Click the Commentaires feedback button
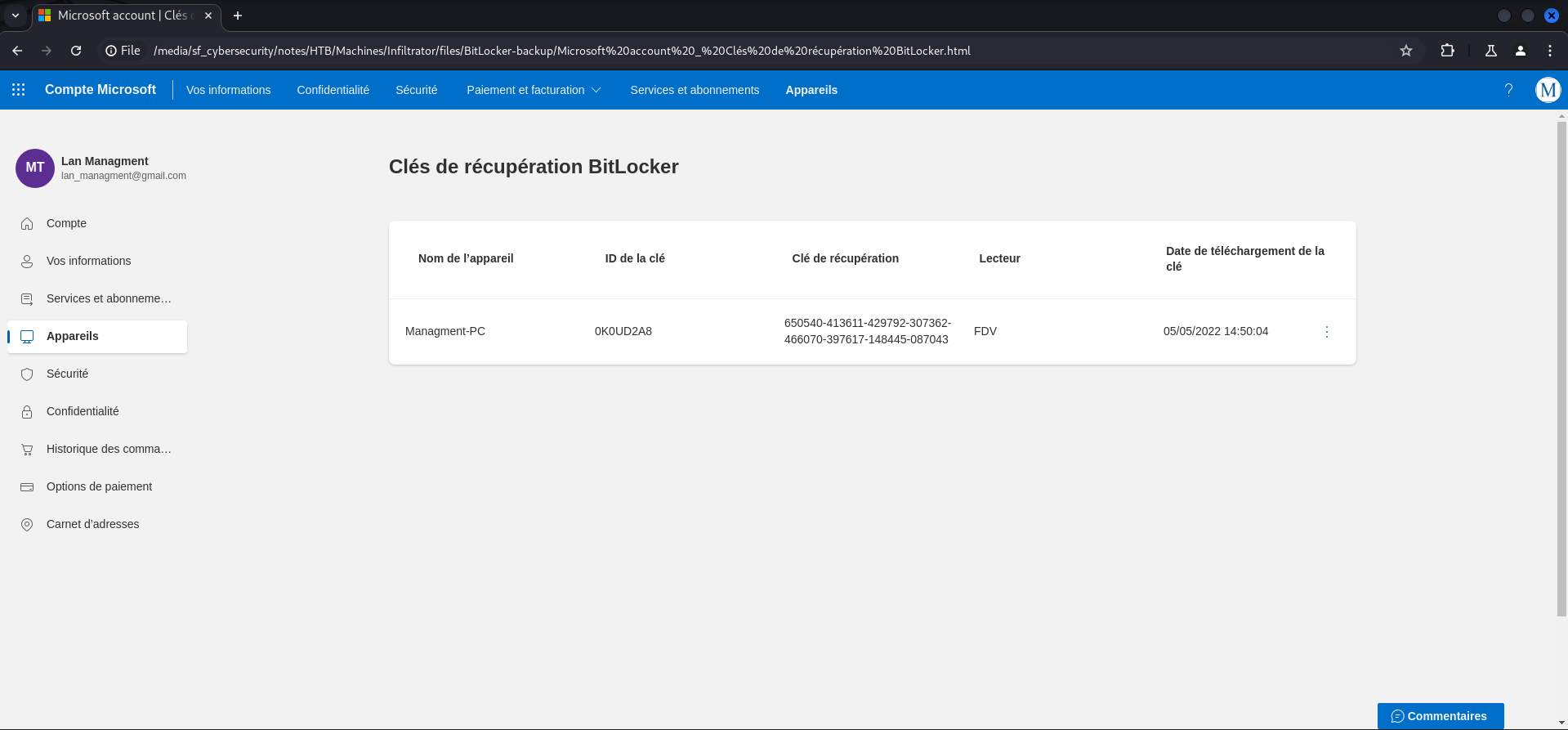Viewport: 1568px width, 730px height. tap(1440, 716)
